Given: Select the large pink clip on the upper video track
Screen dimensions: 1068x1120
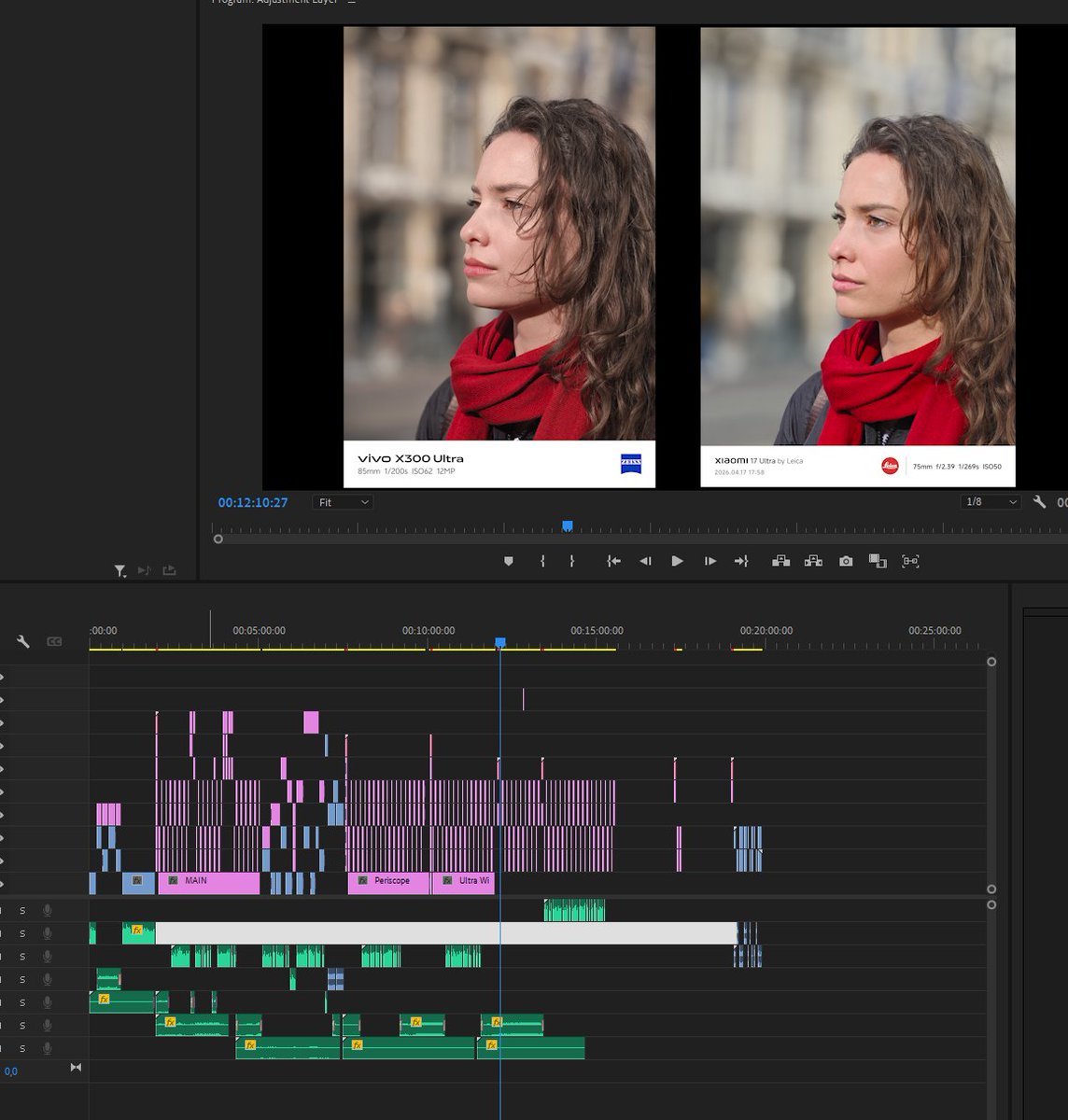Looking at the screenshot, I should tap(311, 722).
